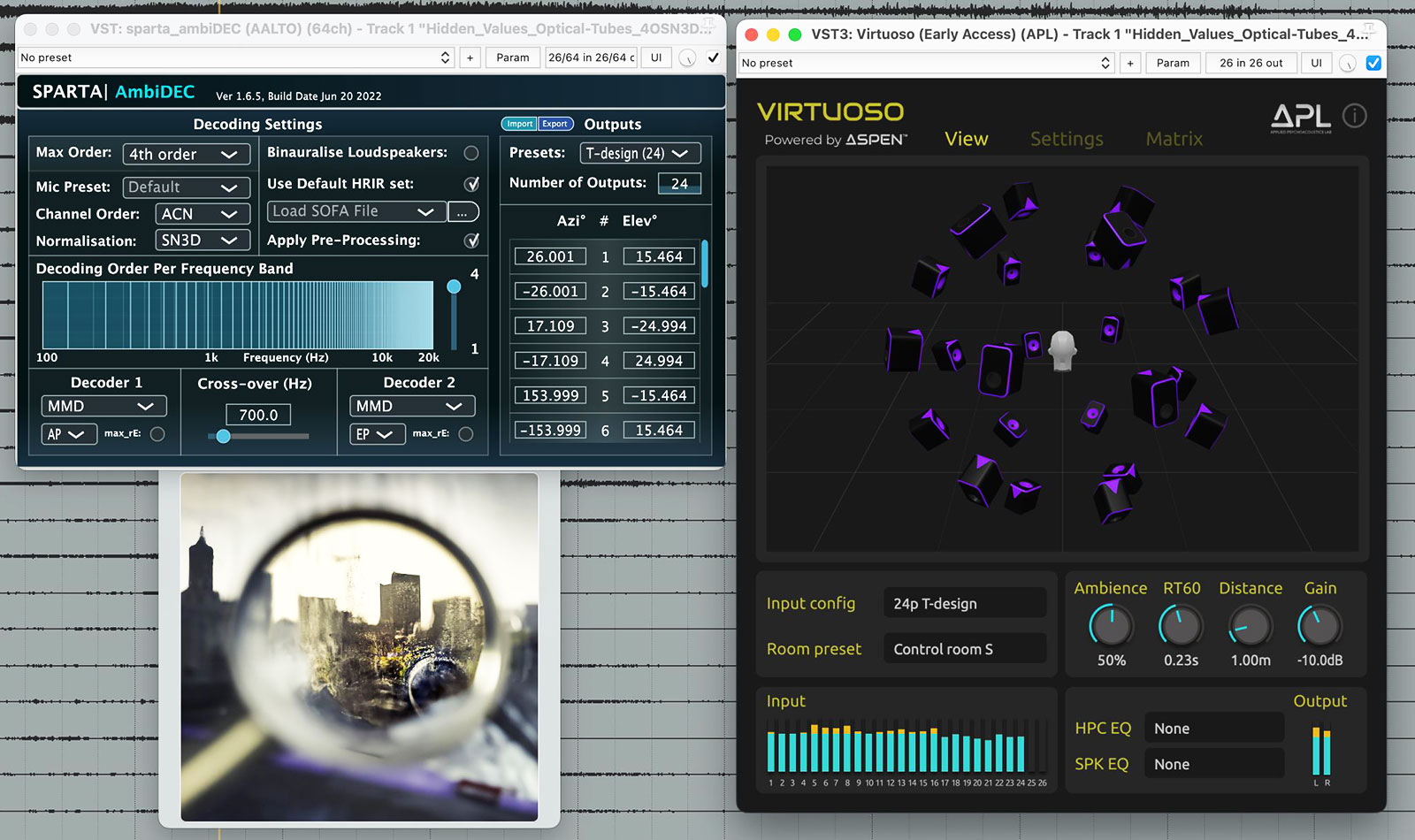Click azimuth field 26.001 for output 1
This screenshot has width=1415, height=840.
point(550,256)
